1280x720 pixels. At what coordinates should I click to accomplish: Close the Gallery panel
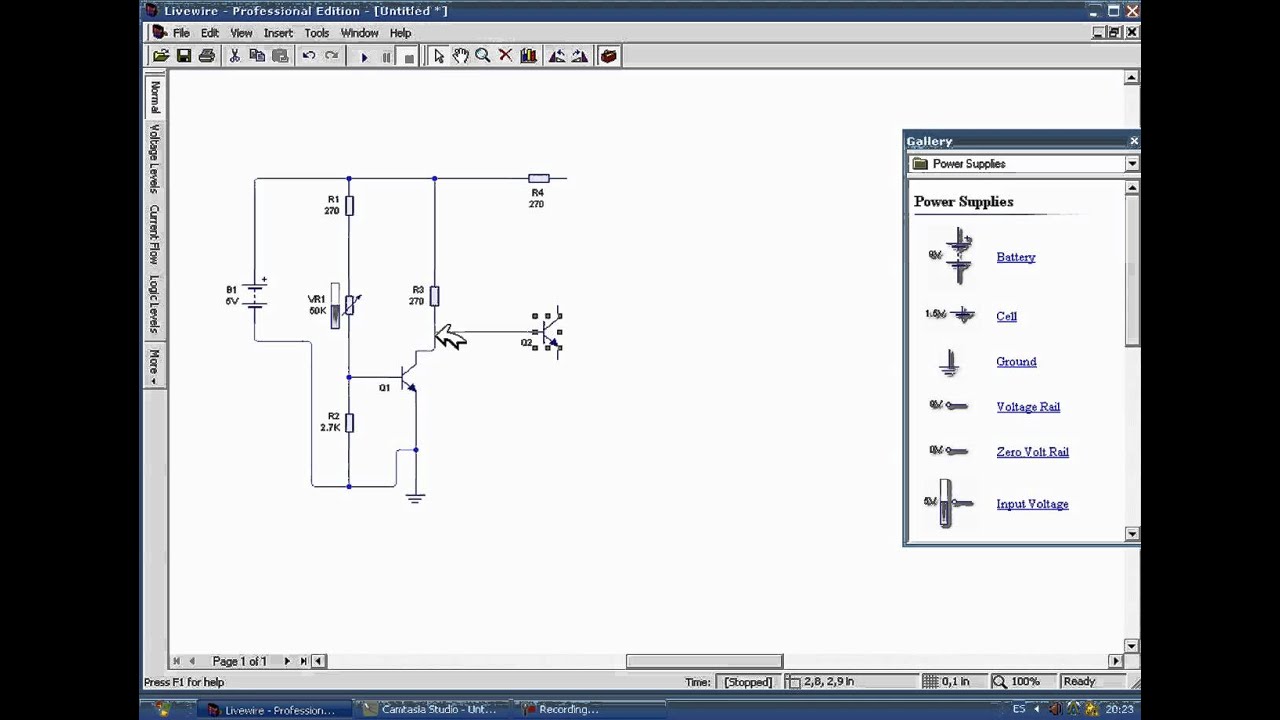(x=1133, y=141)
